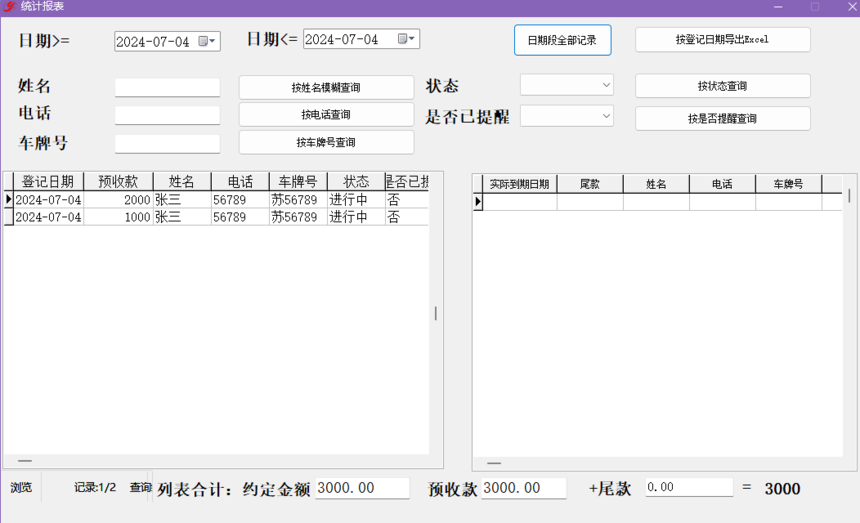Click 实际到期日期 column header
This screenshot has height=523, width=860.
tap(519, 184)
